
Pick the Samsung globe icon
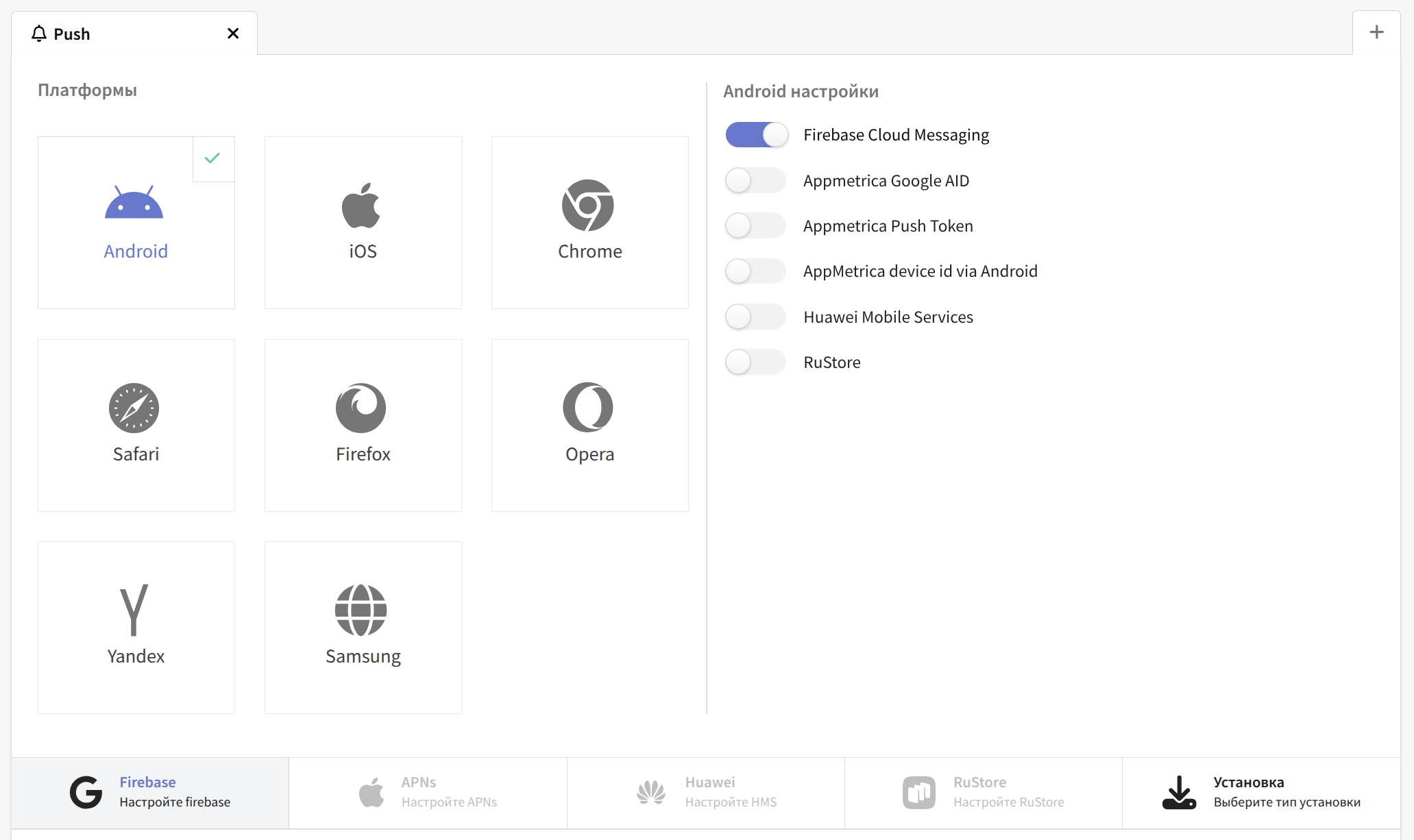pos(361,610)
